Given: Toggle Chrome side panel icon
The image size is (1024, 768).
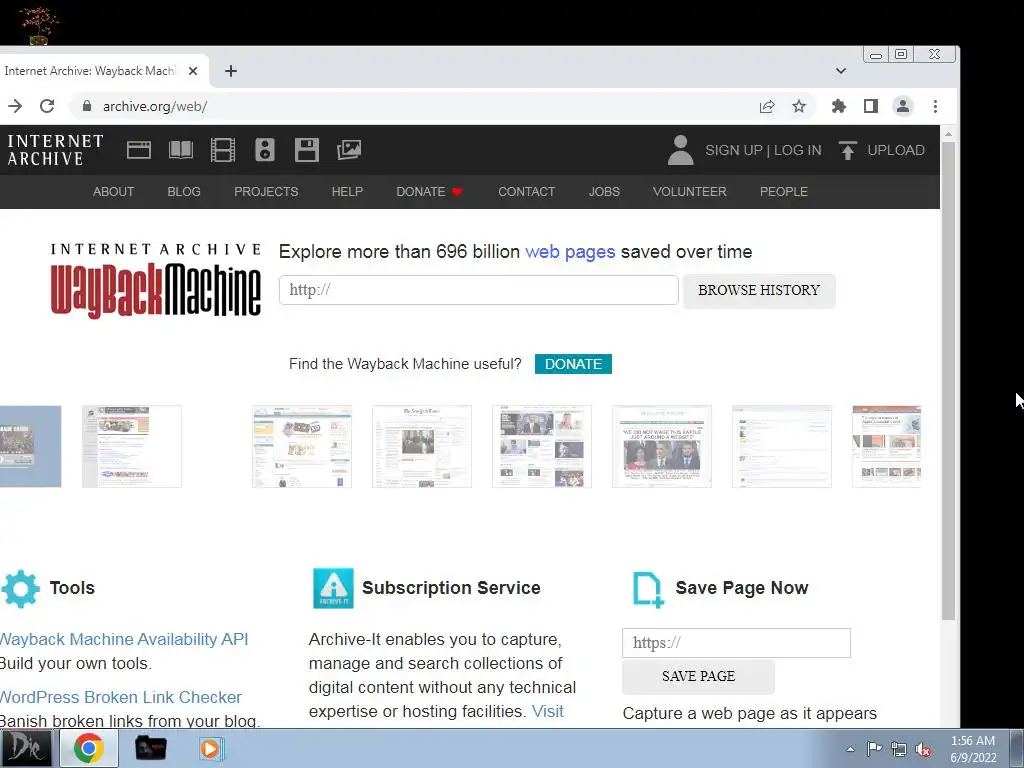Looking at the screenshot, I should 871,106.
